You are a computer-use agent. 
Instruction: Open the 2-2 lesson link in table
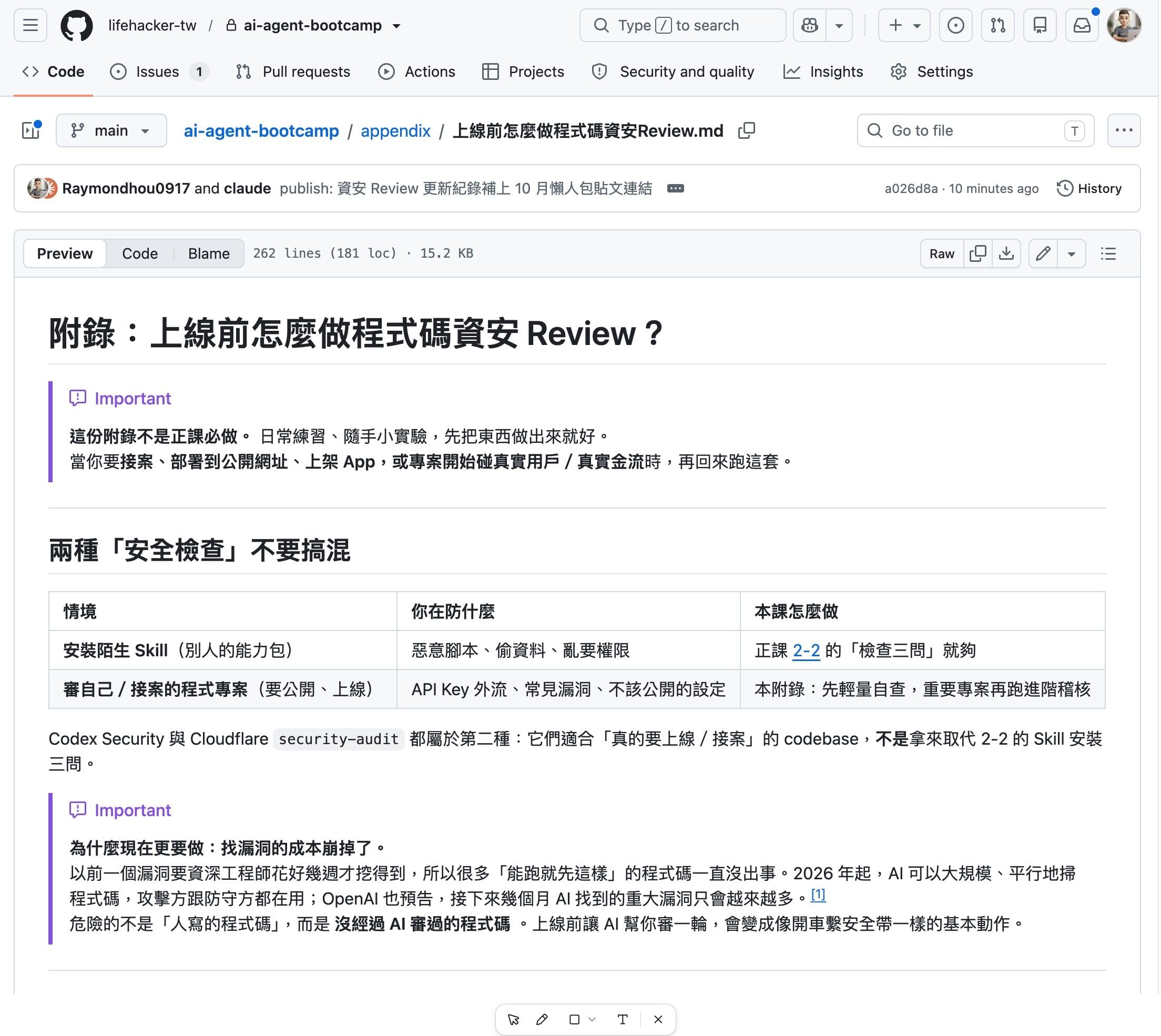807,650
